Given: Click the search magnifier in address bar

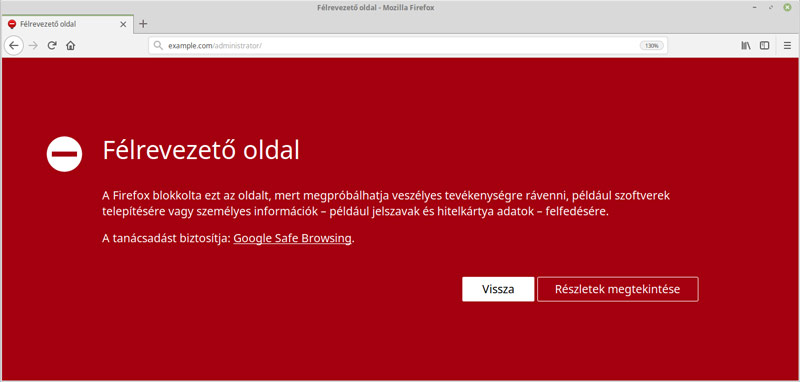Looking at the screenshot, I should tap(158, 45).
